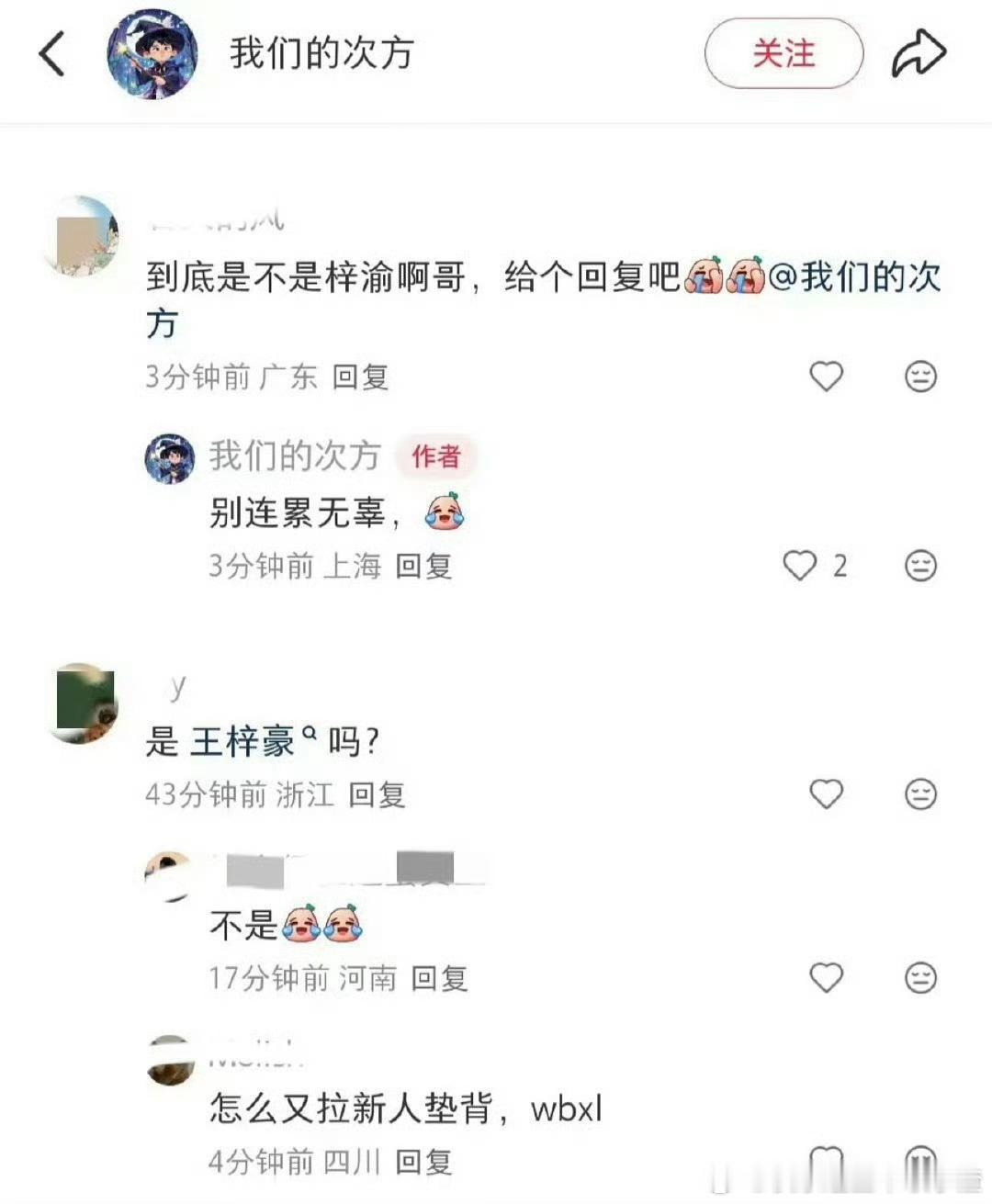Image resolution: width=992 pixels, height=1204 pixels.
Task: Tap the dislike face on 别连累无辜 reply
Action: click(x=920, y=565)
